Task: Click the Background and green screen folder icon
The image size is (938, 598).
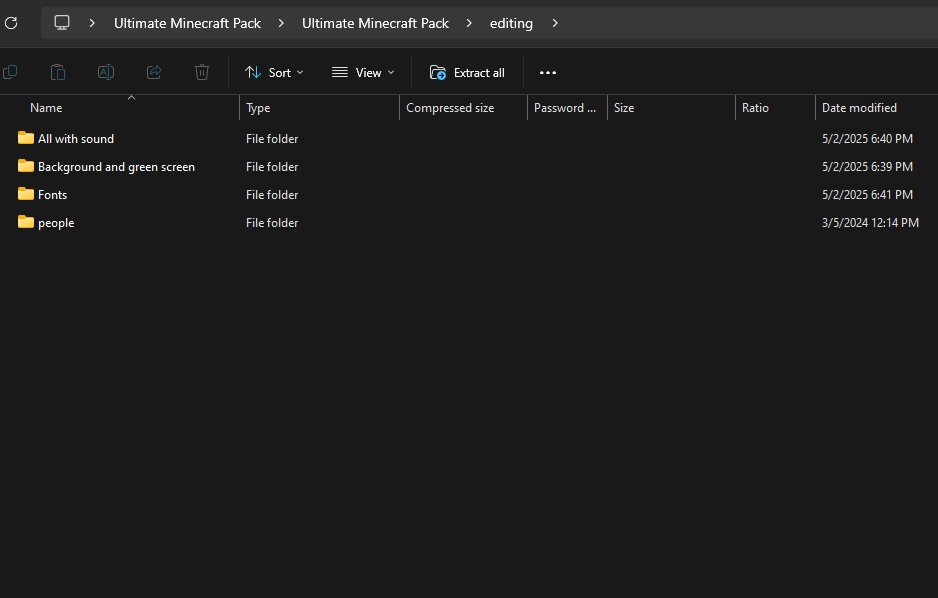Action: [x=26, y=166]
